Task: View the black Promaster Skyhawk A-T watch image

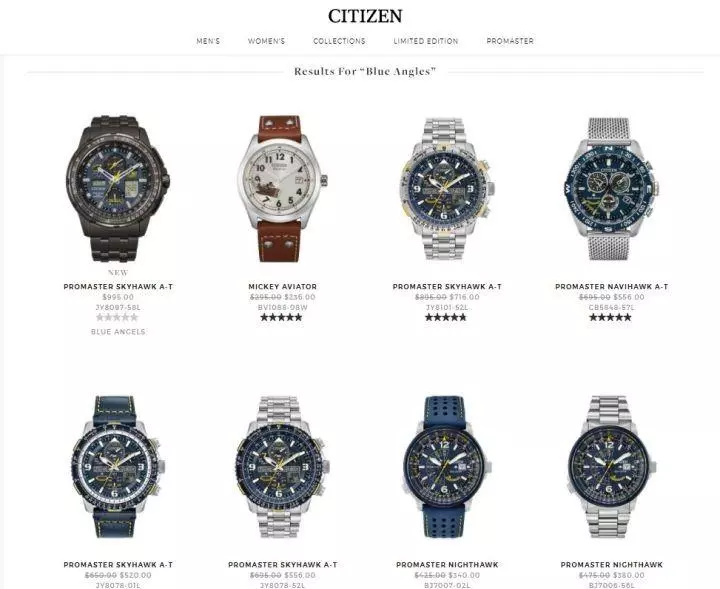Action: (118, 188)
